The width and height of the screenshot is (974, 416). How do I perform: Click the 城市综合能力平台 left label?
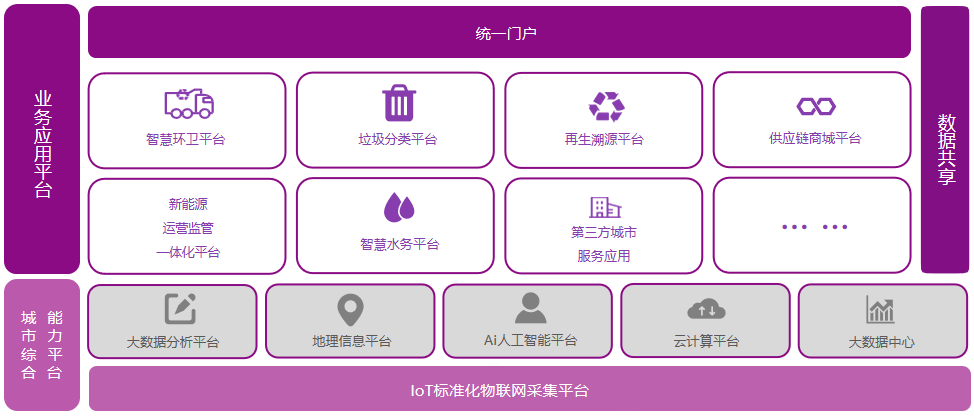[41, 345]
